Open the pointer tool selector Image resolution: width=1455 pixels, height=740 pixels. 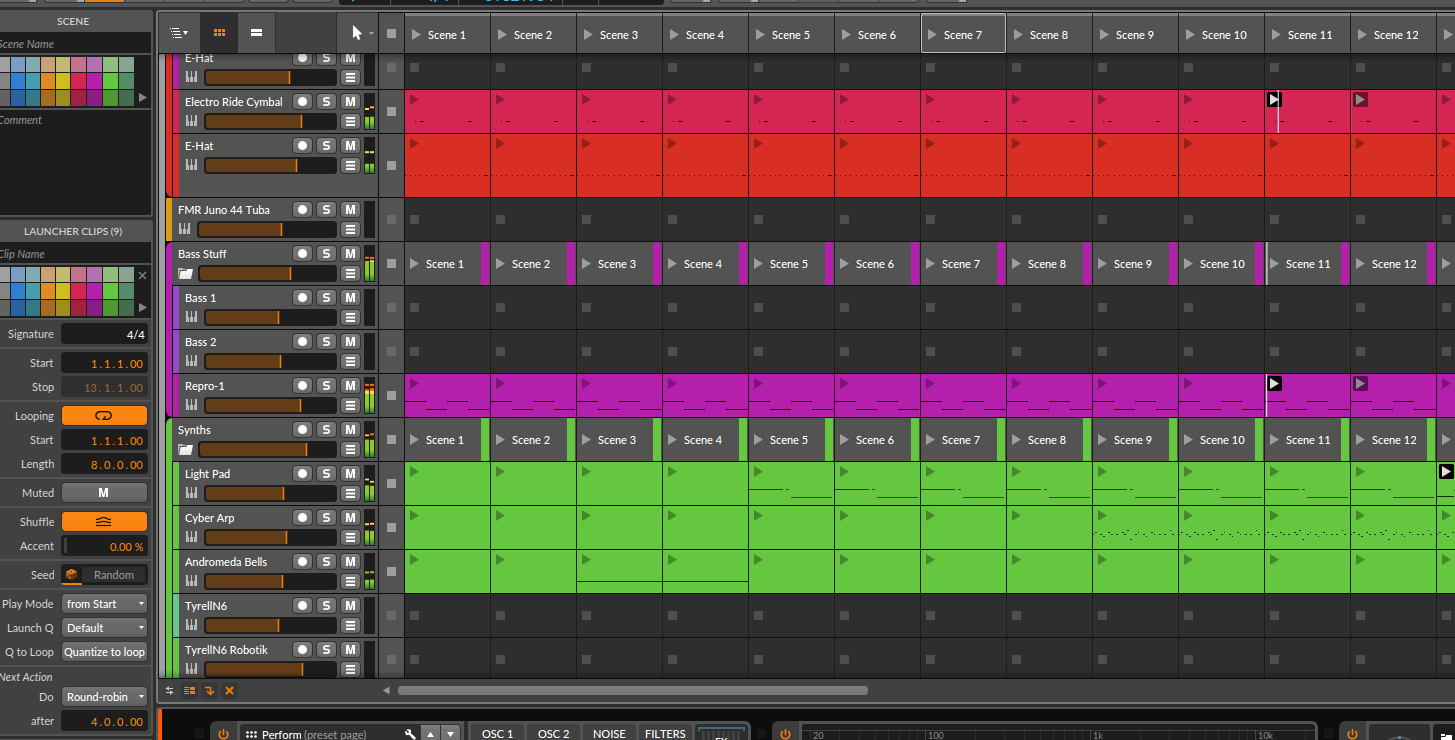click(360, 33)
